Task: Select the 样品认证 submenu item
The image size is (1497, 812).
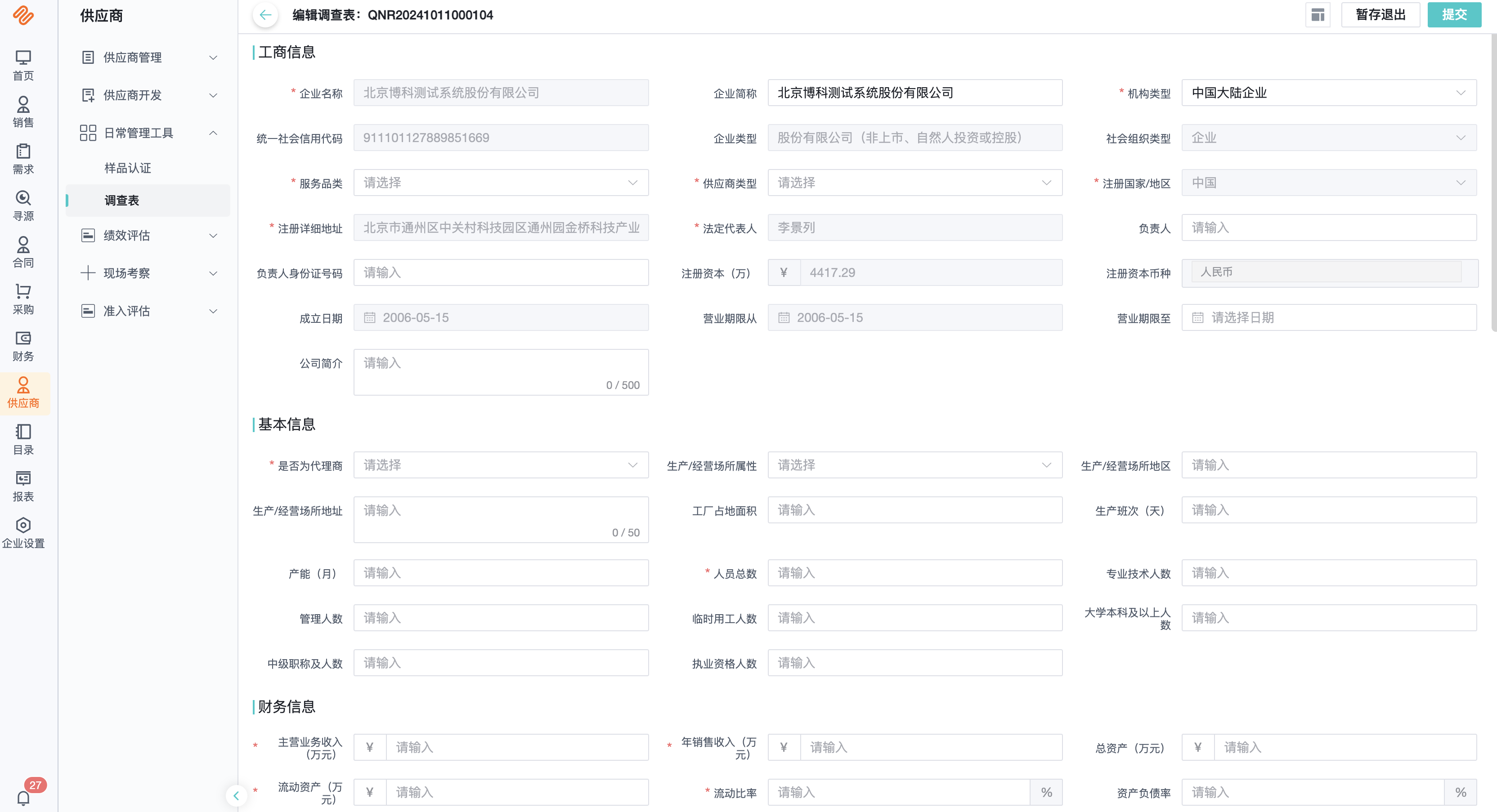Action: 127,169
